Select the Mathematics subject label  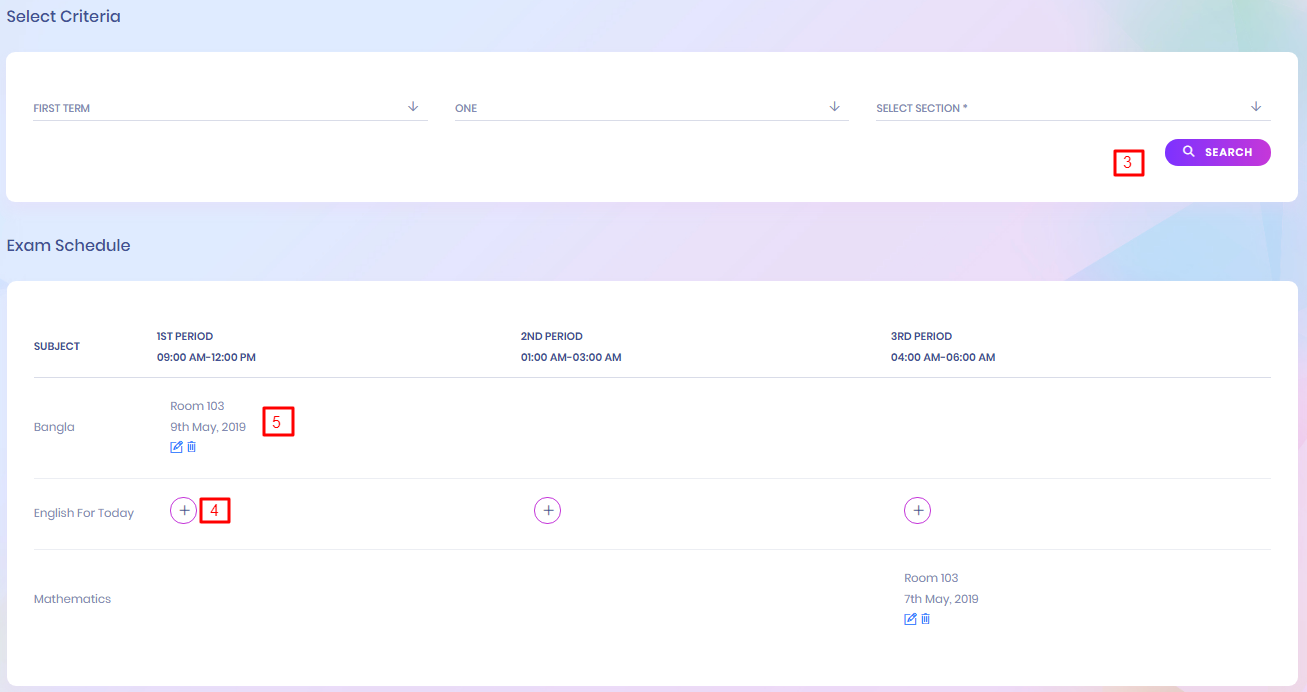[x=72, y=599]
